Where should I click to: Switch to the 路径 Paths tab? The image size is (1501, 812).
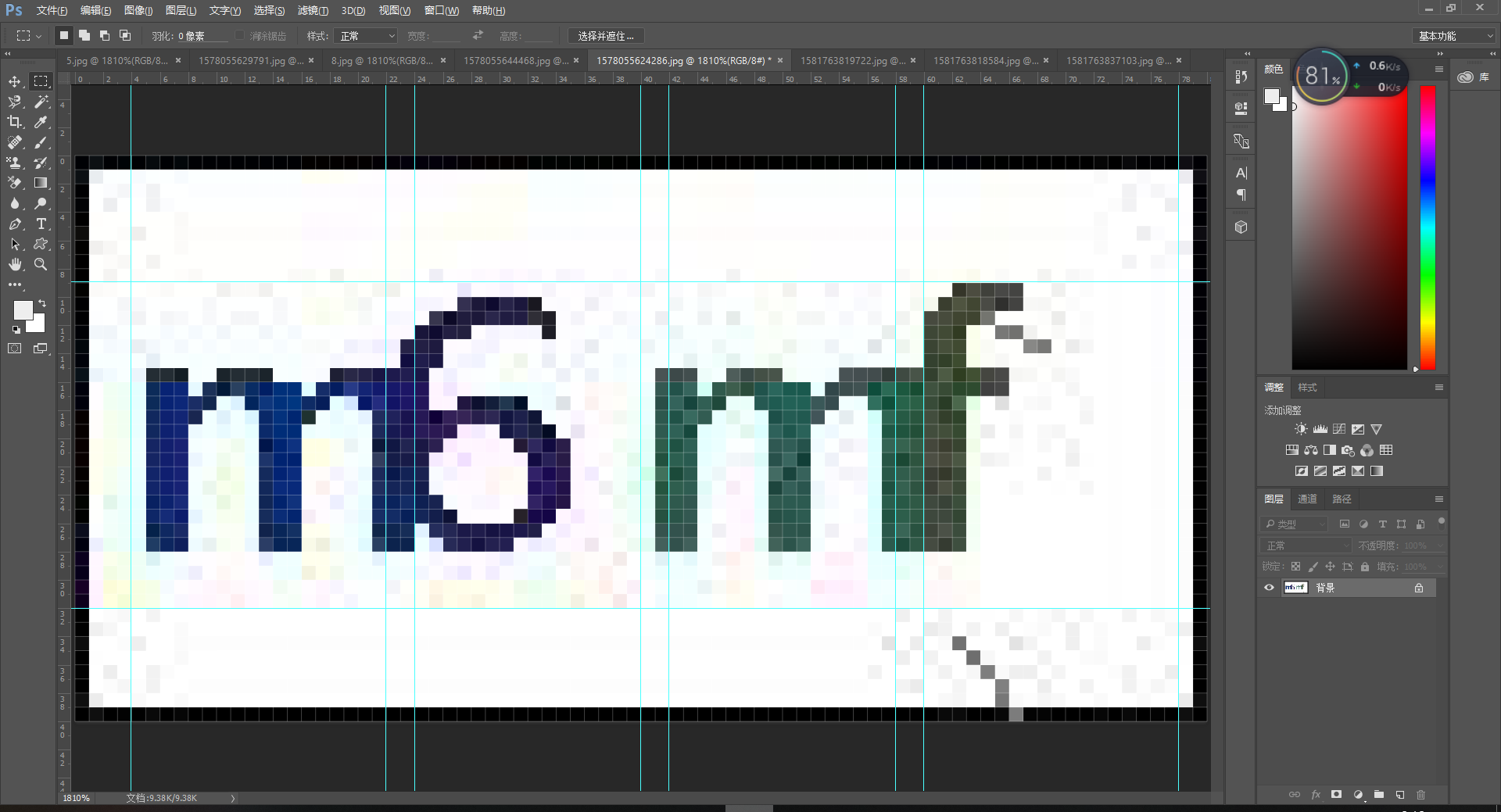coord(1342,499)
